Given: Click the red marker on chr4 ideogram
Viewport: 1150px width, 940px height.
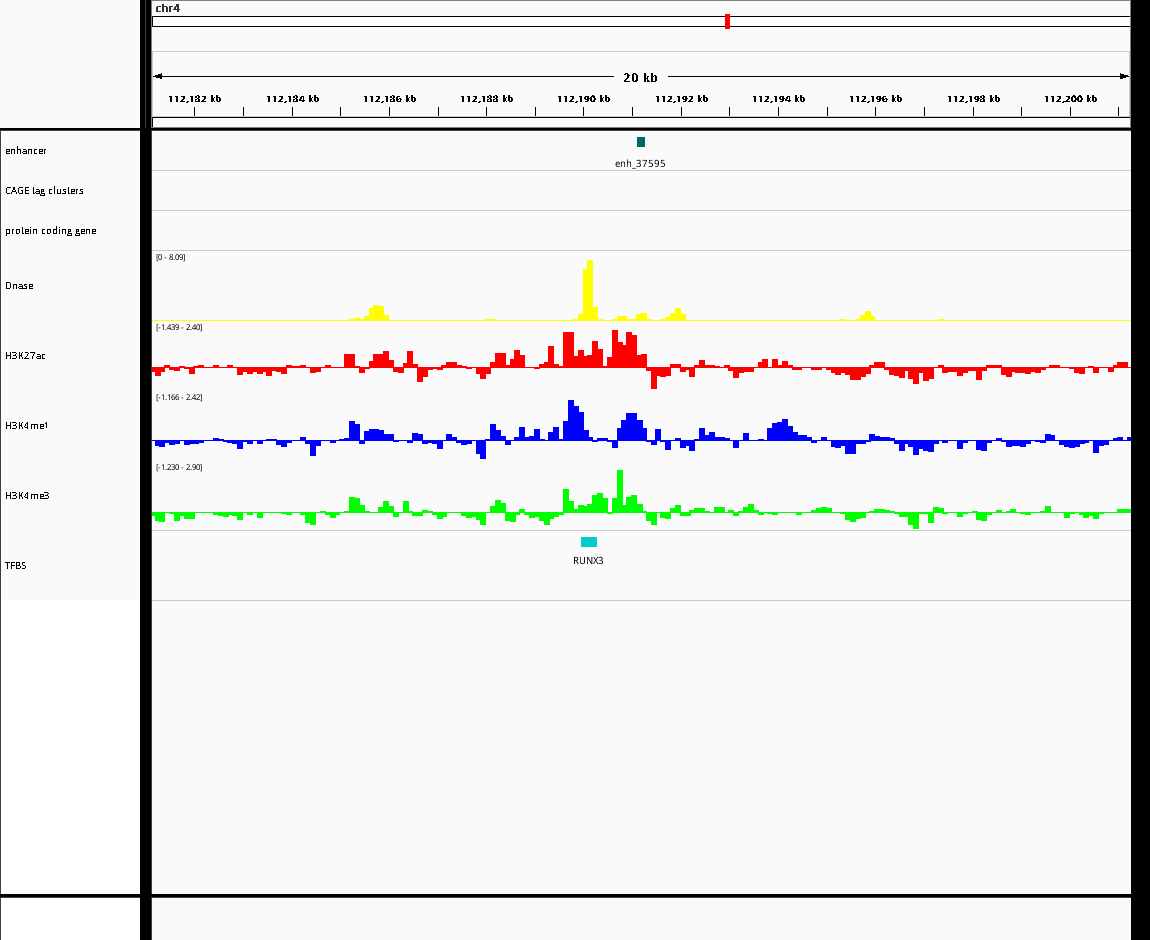Looking at the screenshot, I should click(728, 21).
